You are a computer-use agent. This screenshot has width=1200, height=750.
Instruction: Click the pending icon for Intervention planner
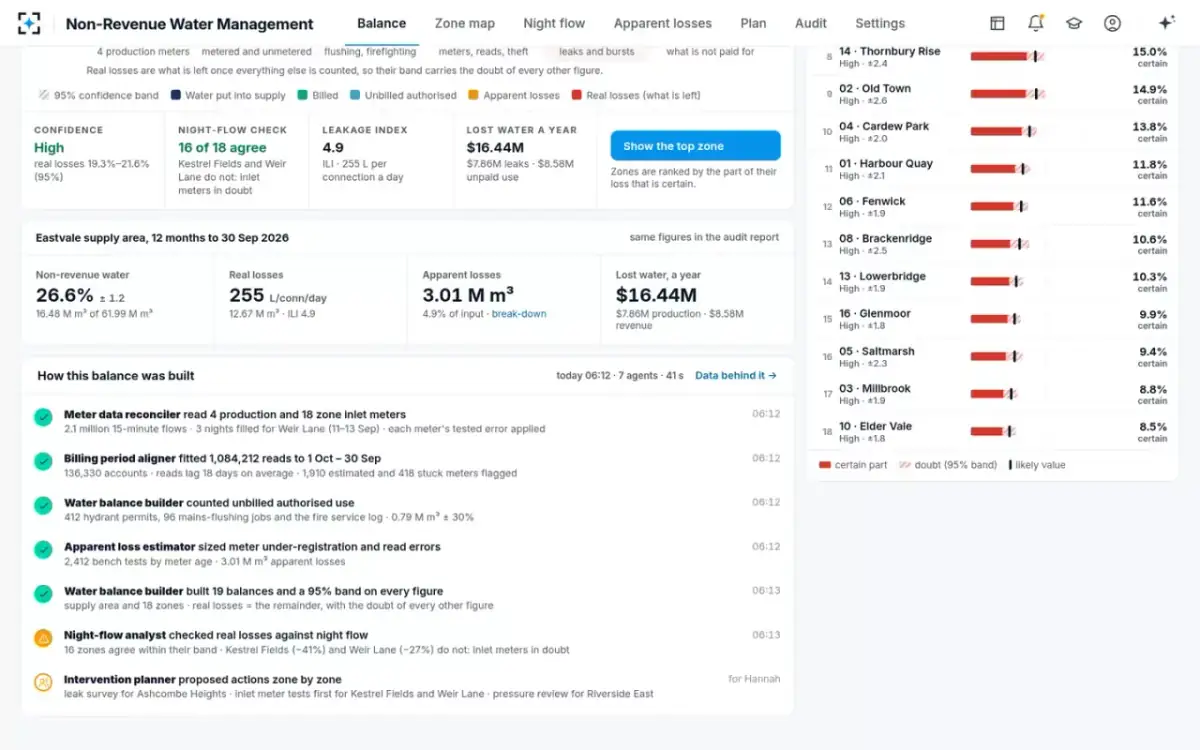[43, 681]
